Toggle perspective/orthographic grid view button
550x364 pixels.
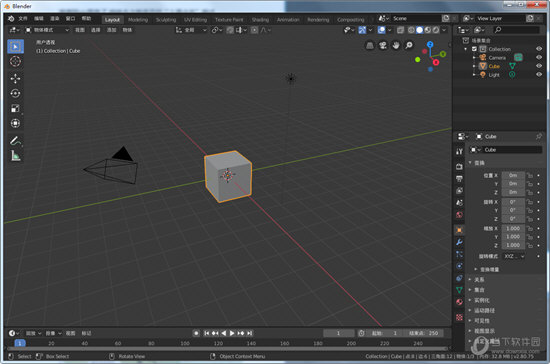(x=370, y=46)
